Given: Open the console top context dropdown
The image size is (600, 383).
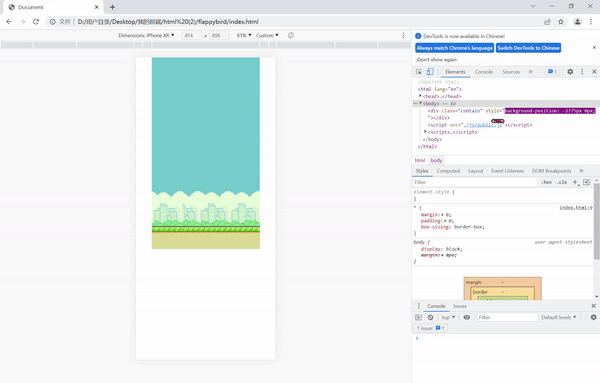Looking at the screenshot, I should click(448, 317).
